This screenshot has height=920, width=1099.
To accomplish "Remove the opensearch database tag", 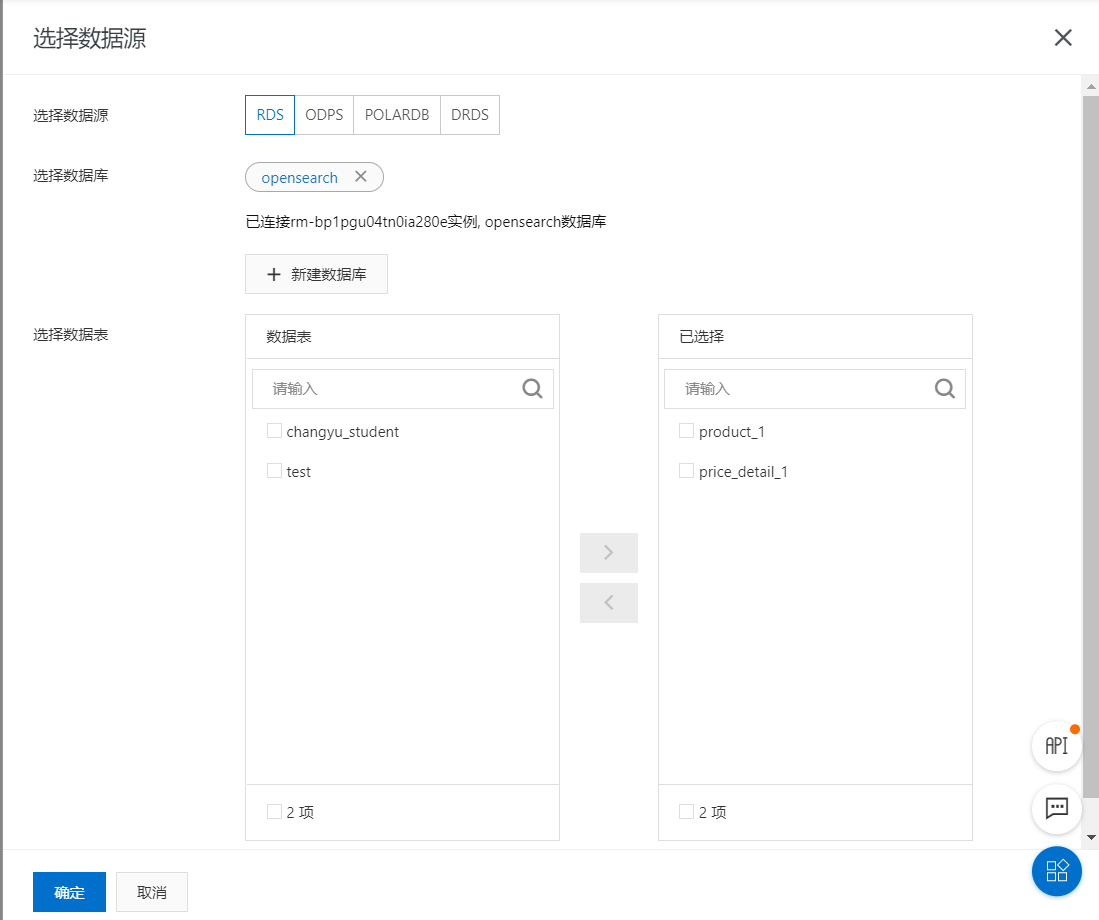I will click(x=360, y=177).
